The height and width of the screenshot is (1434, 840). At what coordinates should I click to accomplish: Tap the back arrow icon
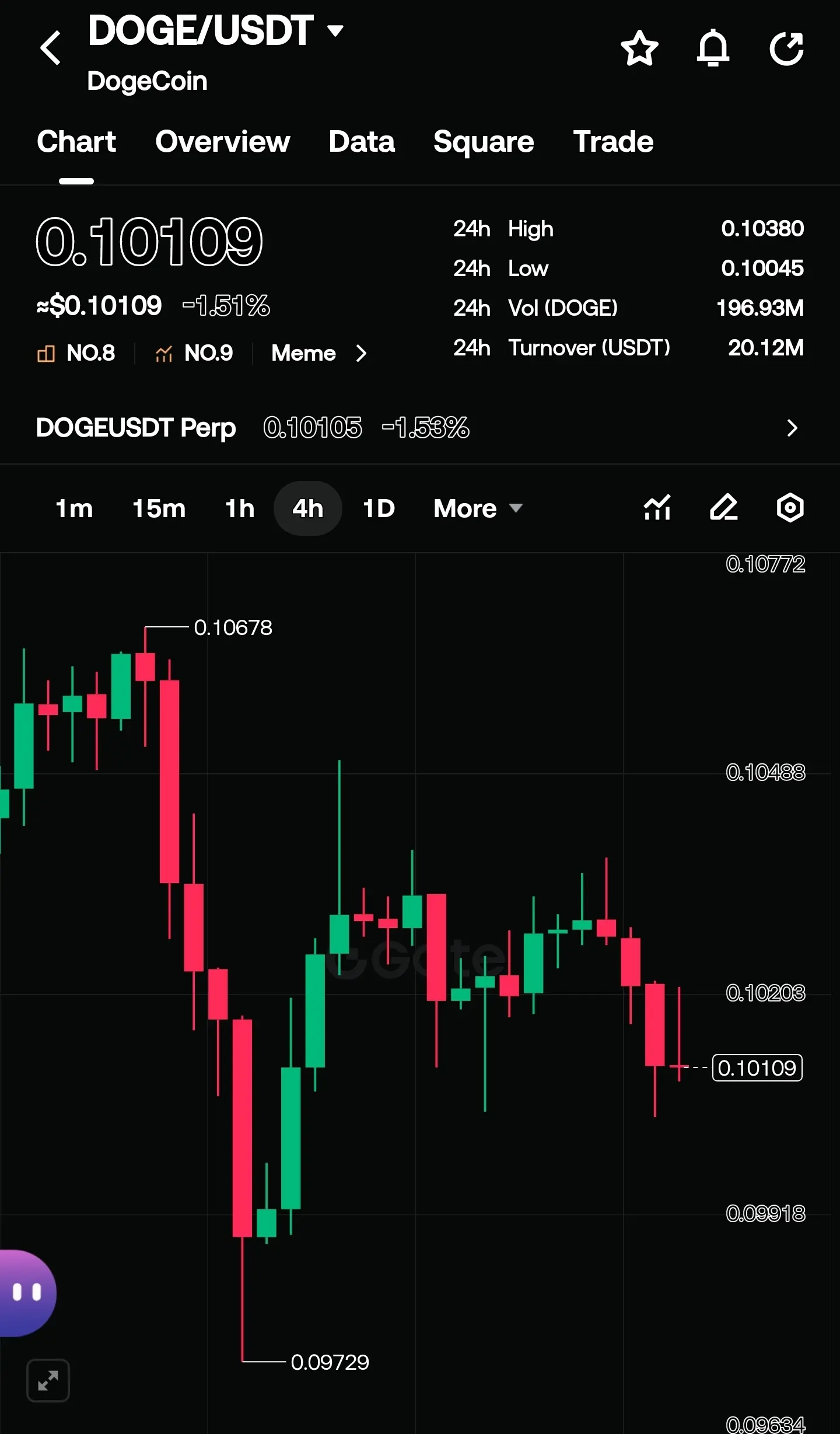[51, 48]
